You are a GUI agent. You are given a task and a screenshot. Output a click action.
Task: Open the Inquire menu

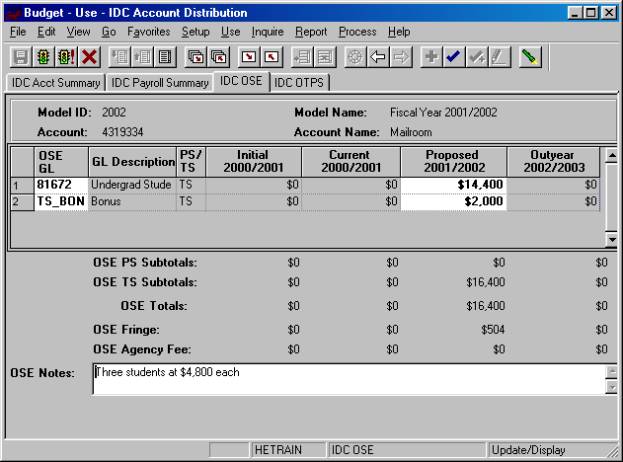268,32
